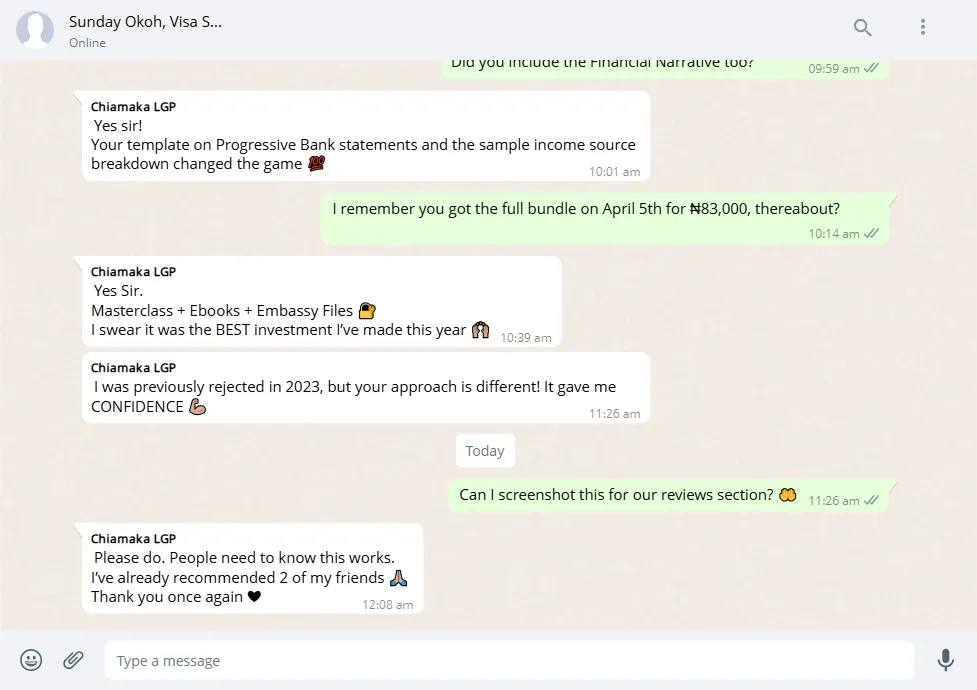Select the screenshot for reviews message bubble

669,496
